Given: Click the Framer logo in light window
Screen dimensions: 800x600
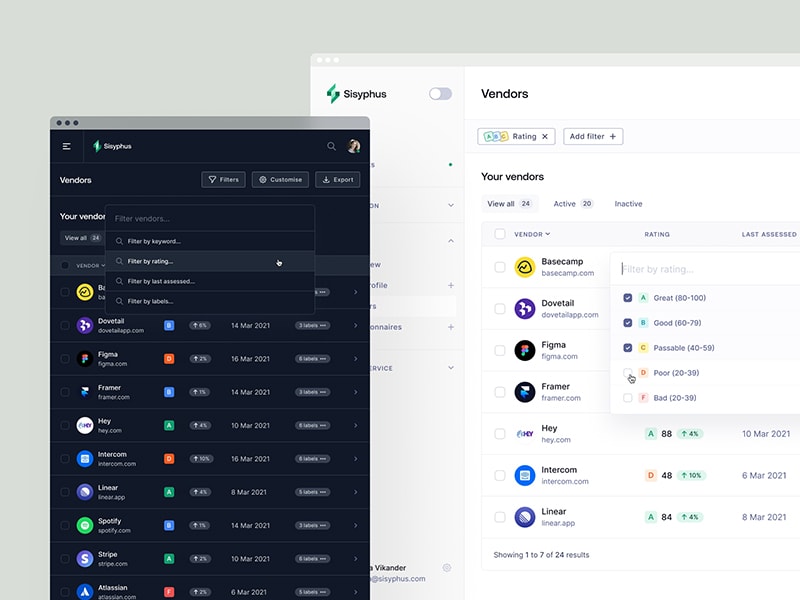Looking at the screenshot, I should 524,392.
